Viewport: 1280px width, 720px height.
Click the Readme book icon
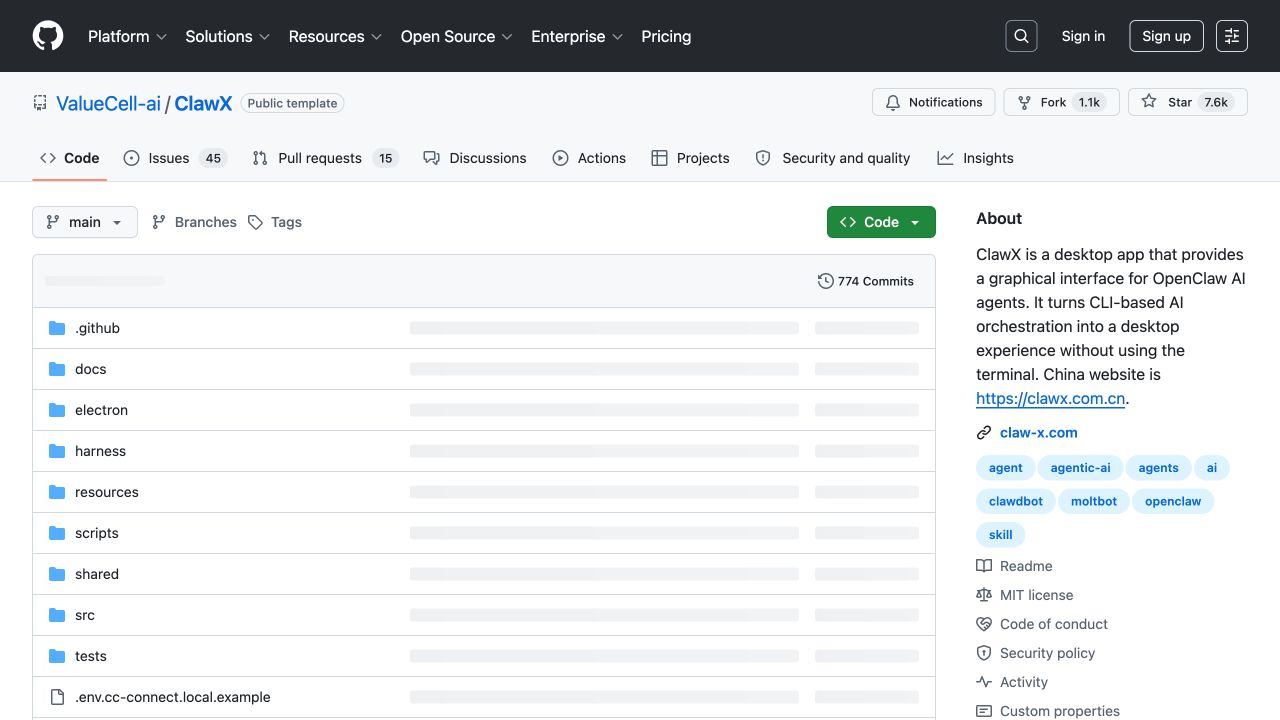[984, 566]
